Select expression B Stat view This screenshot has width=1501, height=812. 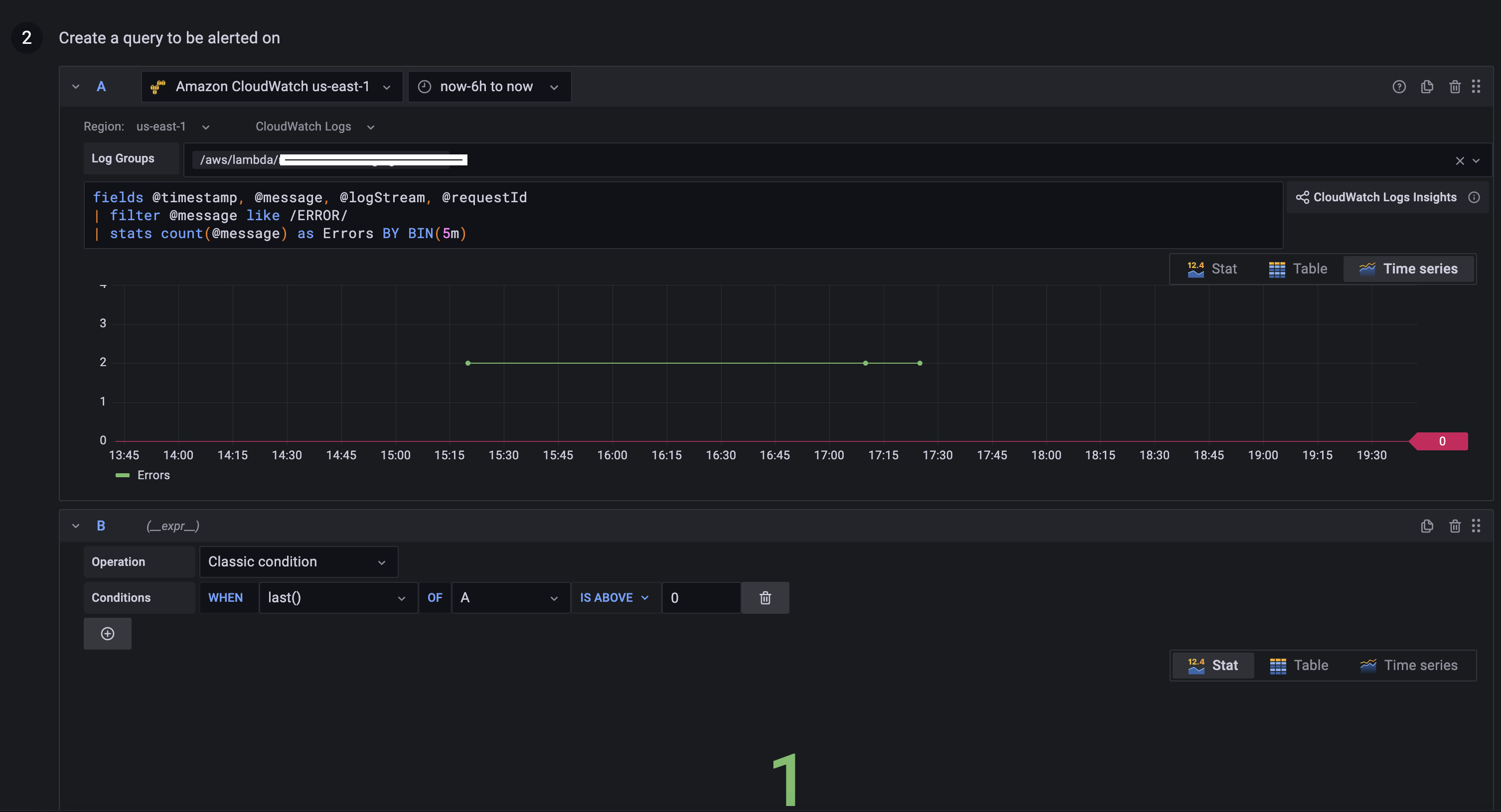click(1213, 665)
